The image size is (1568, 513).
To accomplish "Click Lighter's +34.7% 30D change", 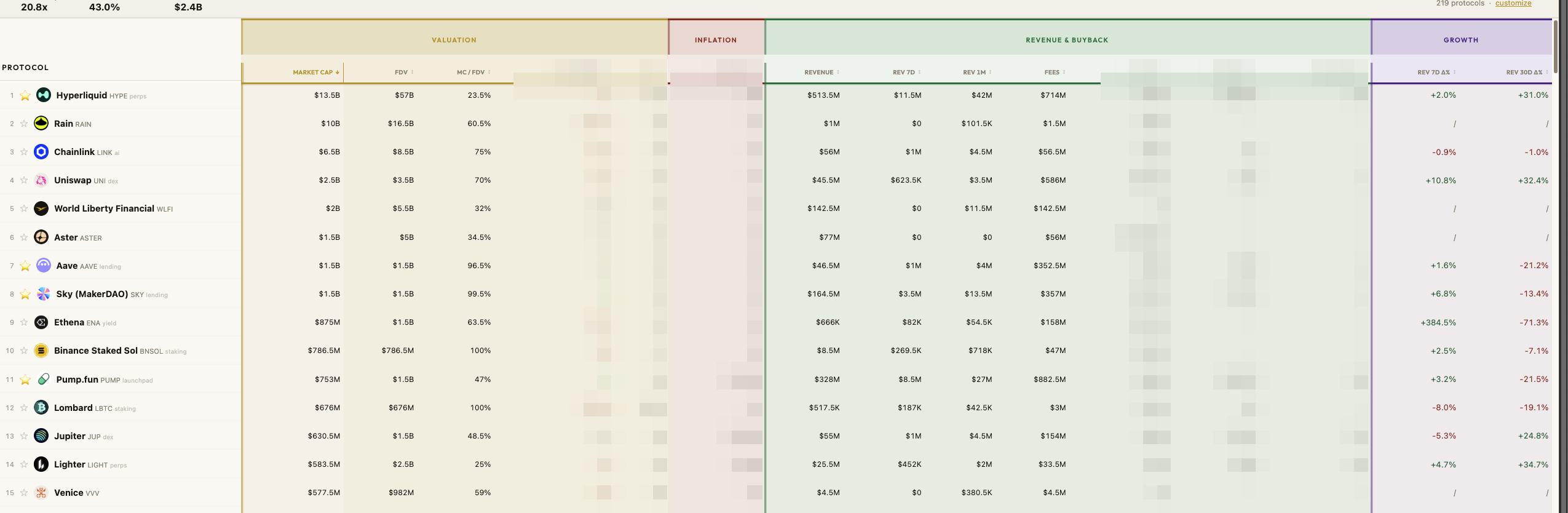I will (x=1533, y=464).
